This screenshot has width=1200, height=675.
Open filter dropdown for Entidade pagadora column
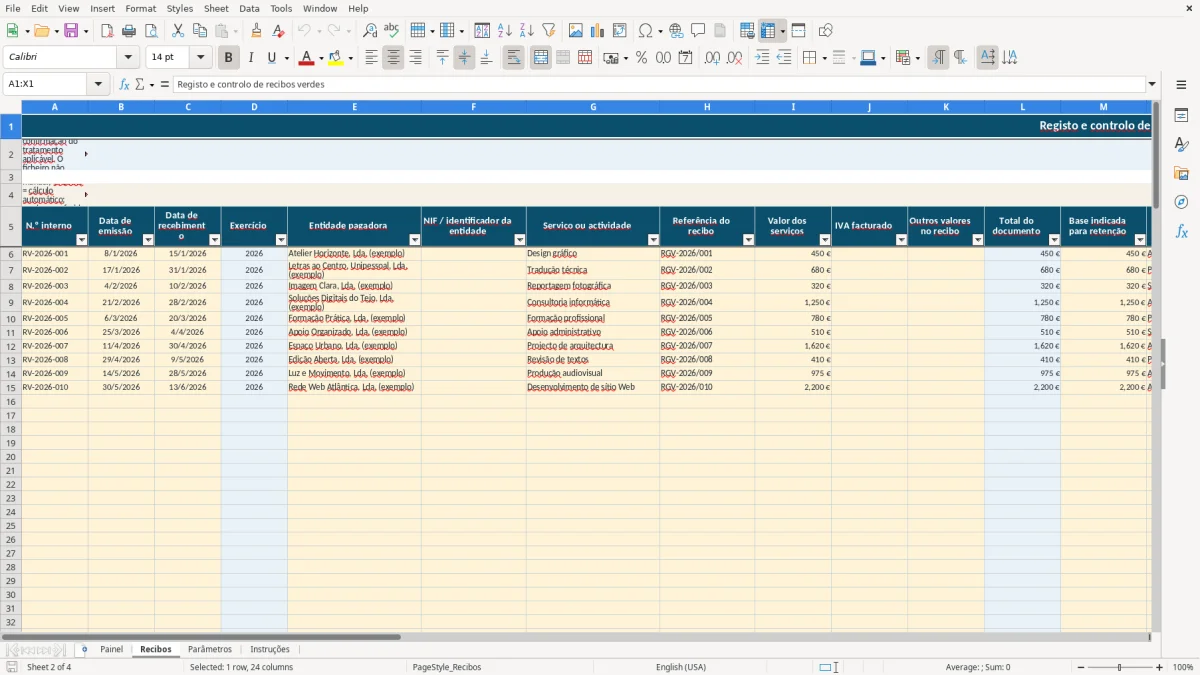(414, 240)
